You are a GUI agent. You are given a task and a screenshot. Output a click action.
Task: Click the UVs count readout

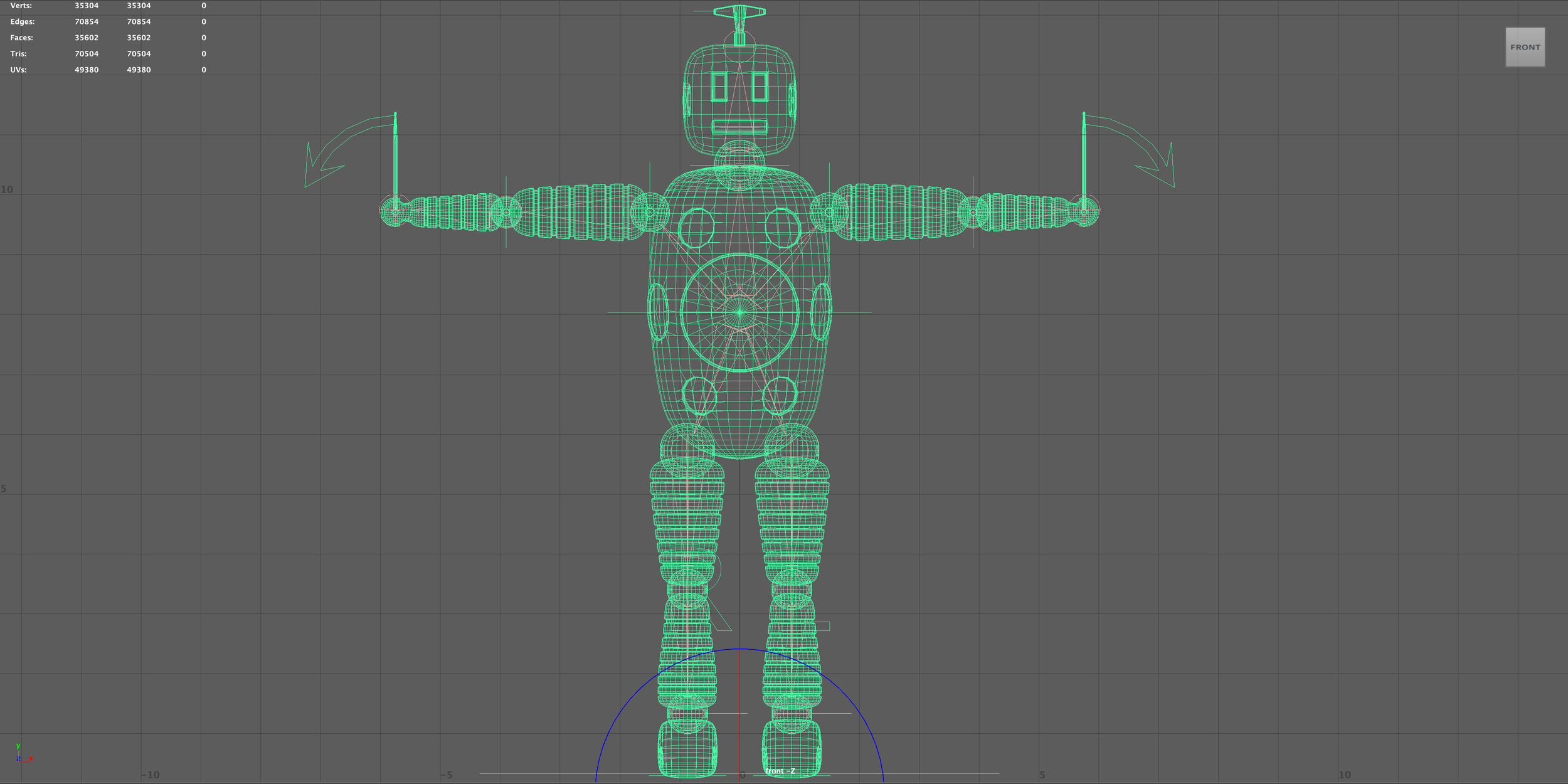point(88,70)
